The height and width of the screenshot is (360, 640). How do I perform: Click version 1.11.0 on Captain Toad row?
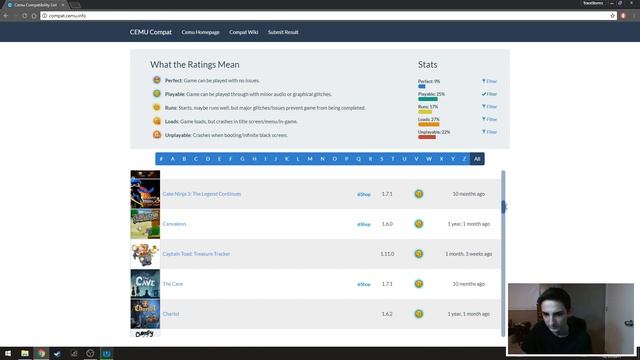click(x=387, y=254)
